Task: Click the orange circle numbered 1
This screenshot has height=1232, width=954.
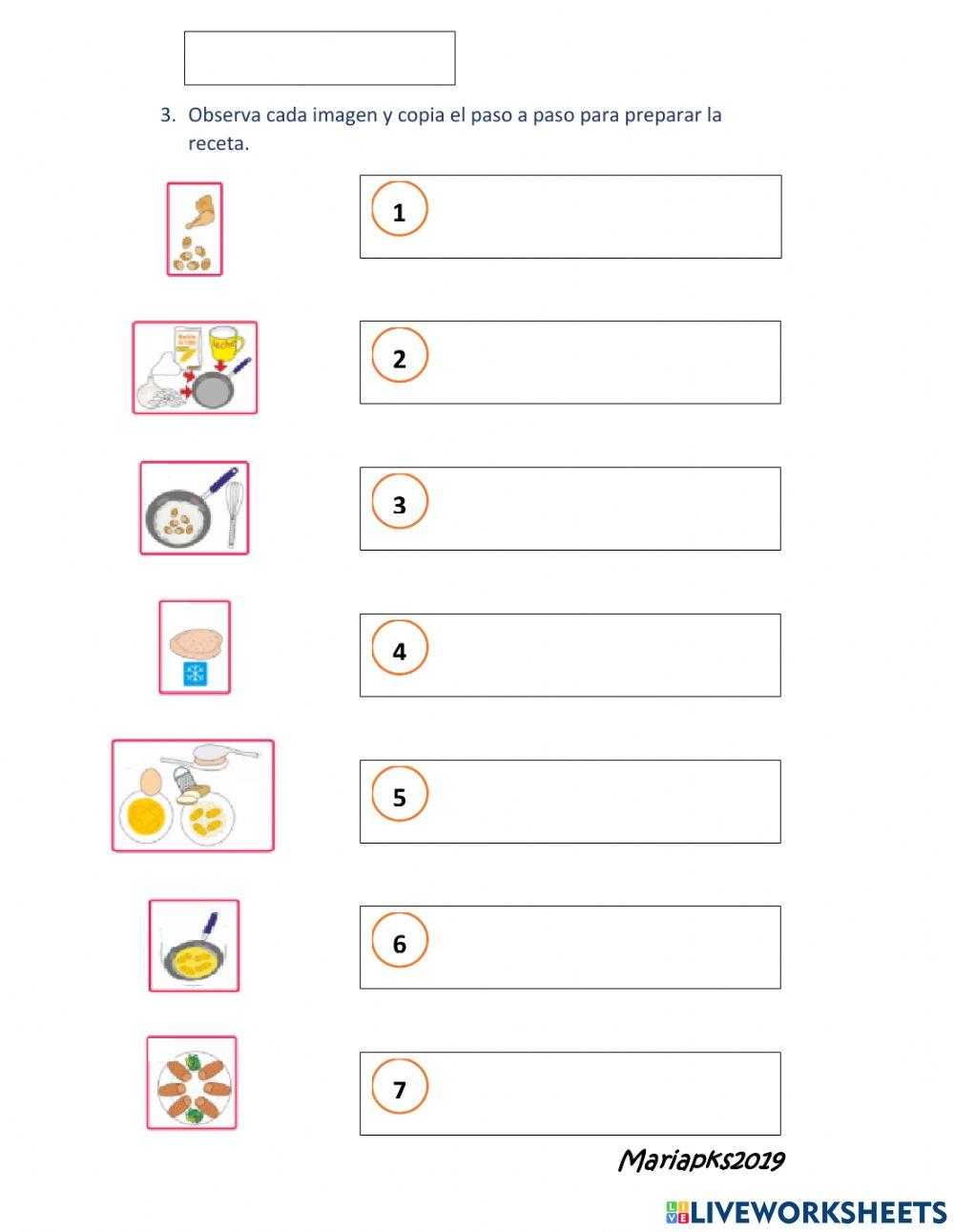Action: pyautogui.click(x=399, y=211)
